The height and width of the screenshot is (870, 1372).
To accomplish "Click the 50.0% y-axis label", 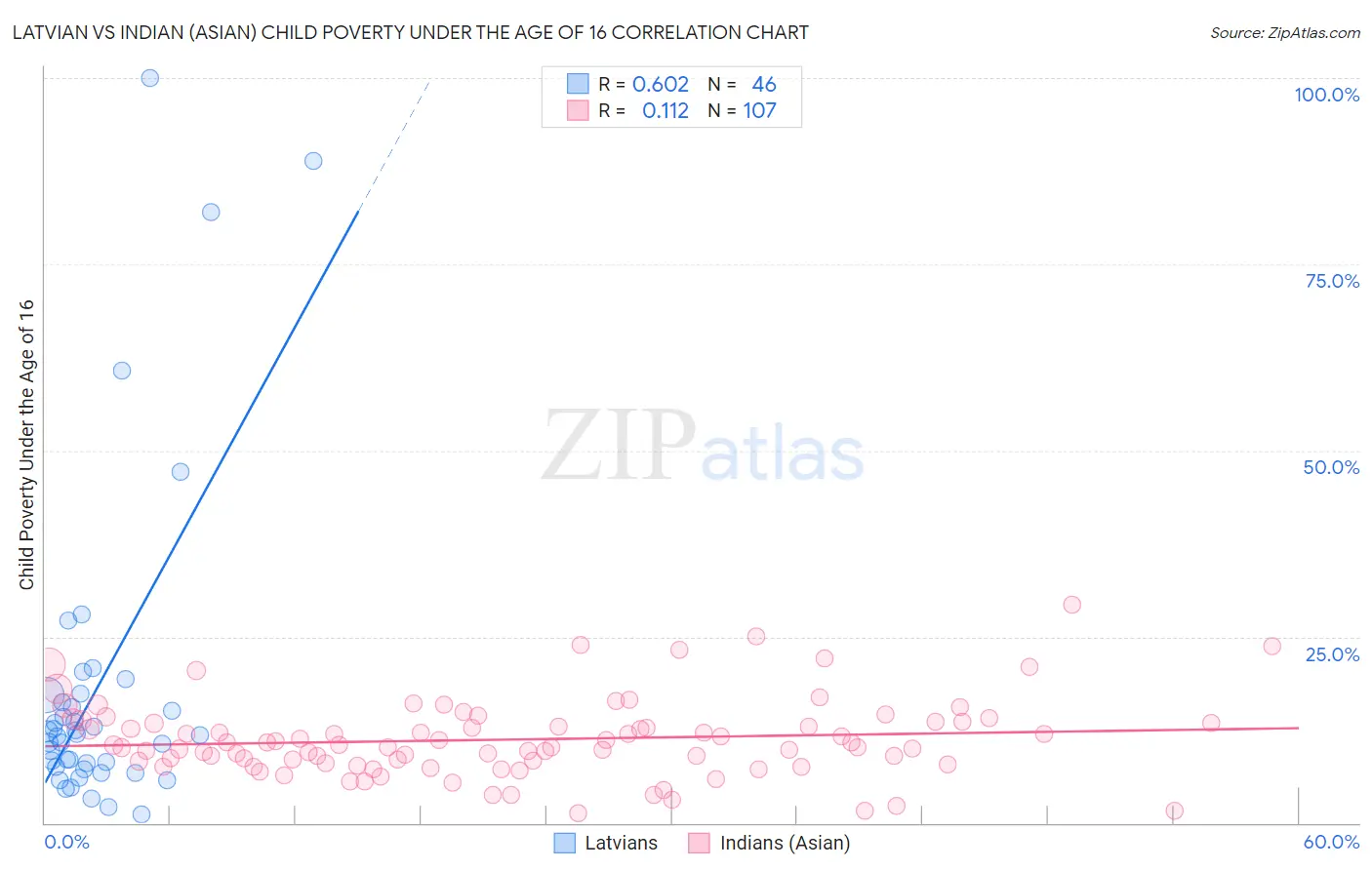I will tap(1331, 467).
